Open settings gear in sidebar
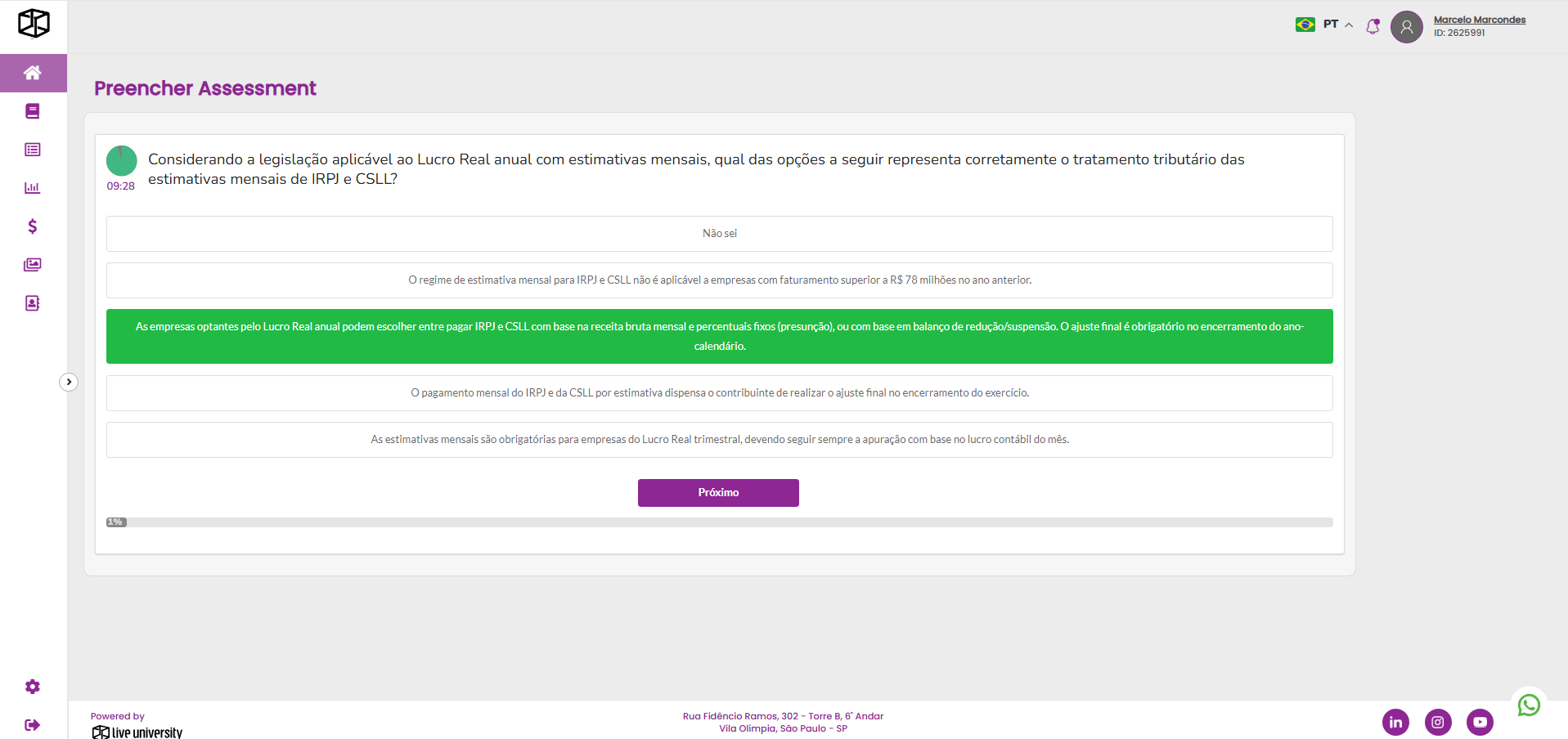Image resolution: width=1568 pixels, height=739 pixels. 33,687
